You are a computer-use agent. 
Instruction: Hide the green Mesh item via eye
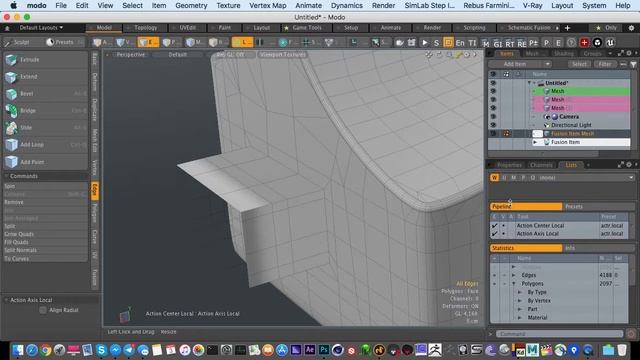493,91
